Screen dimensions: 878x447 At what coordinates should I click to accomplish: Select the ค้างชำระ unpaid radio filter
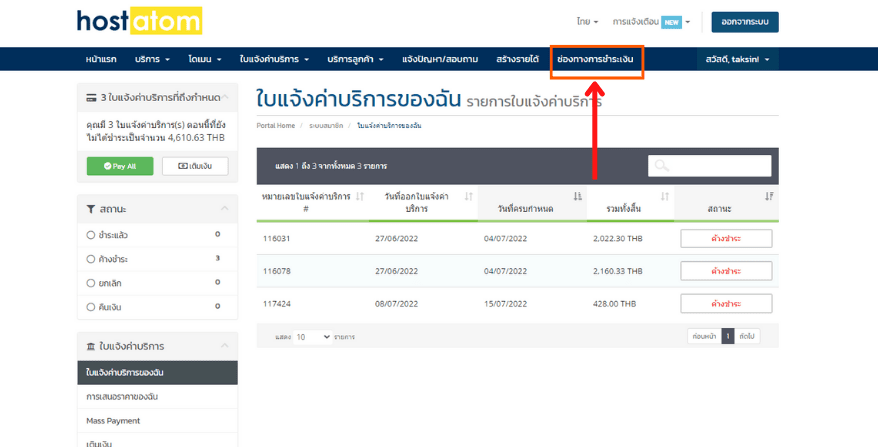pyautogui.click(x=91, y=259)
